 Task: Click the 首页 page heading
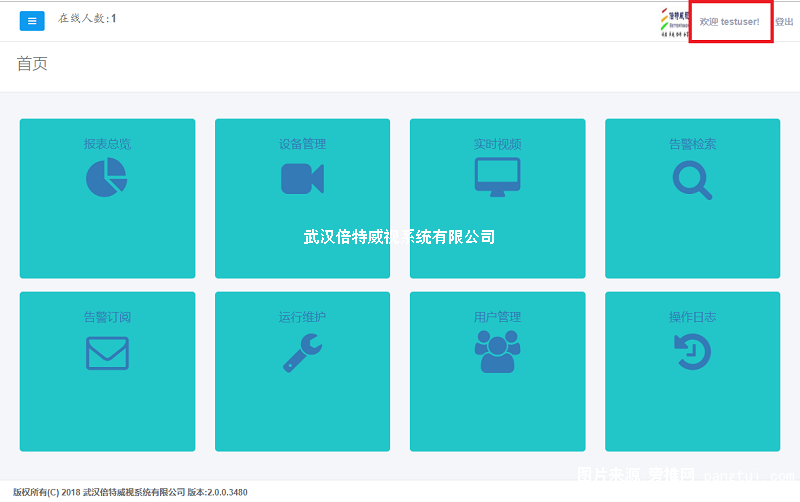pyautogui.click(x=32, y=64)
